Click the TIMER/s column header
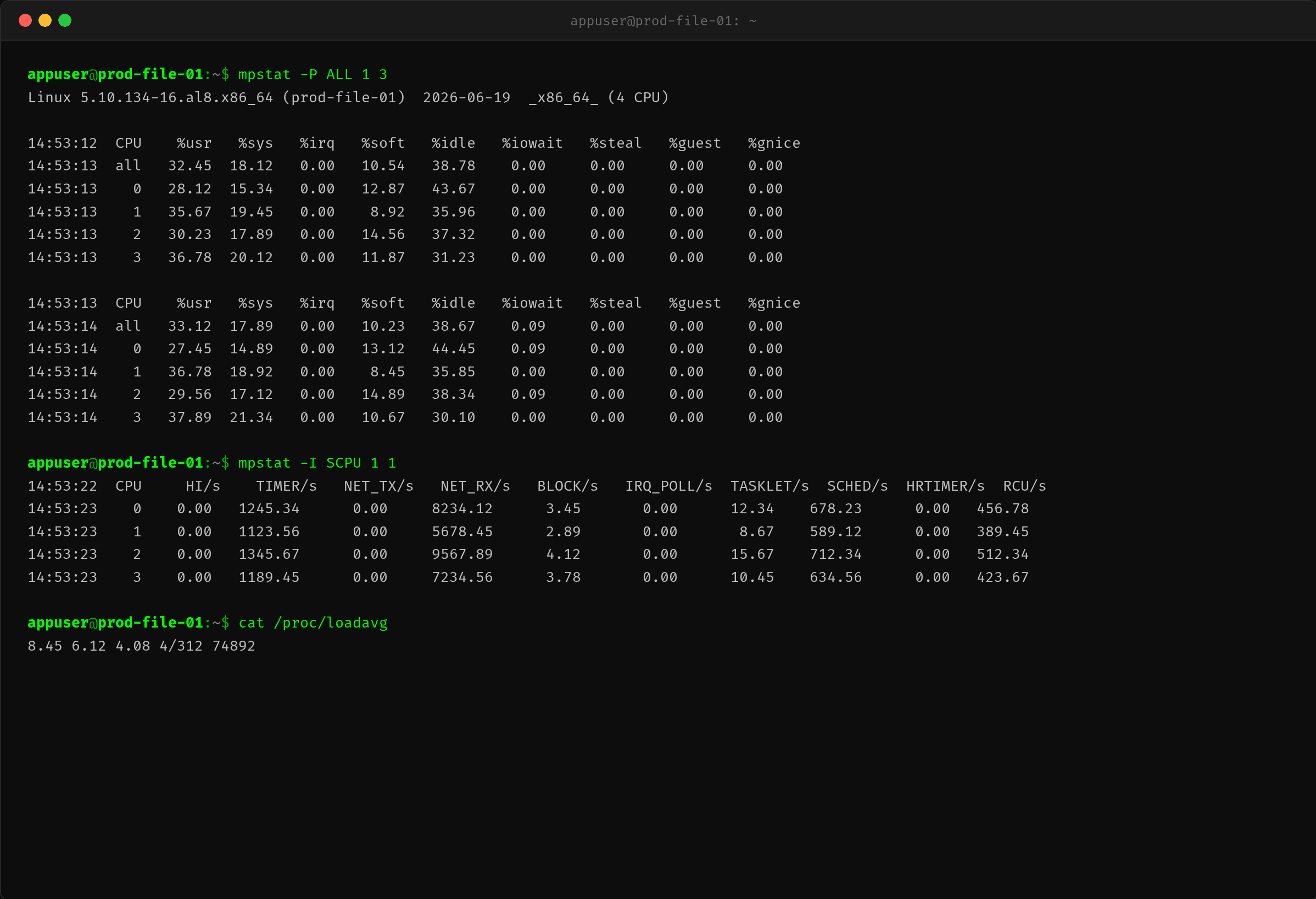 [286, 486]
